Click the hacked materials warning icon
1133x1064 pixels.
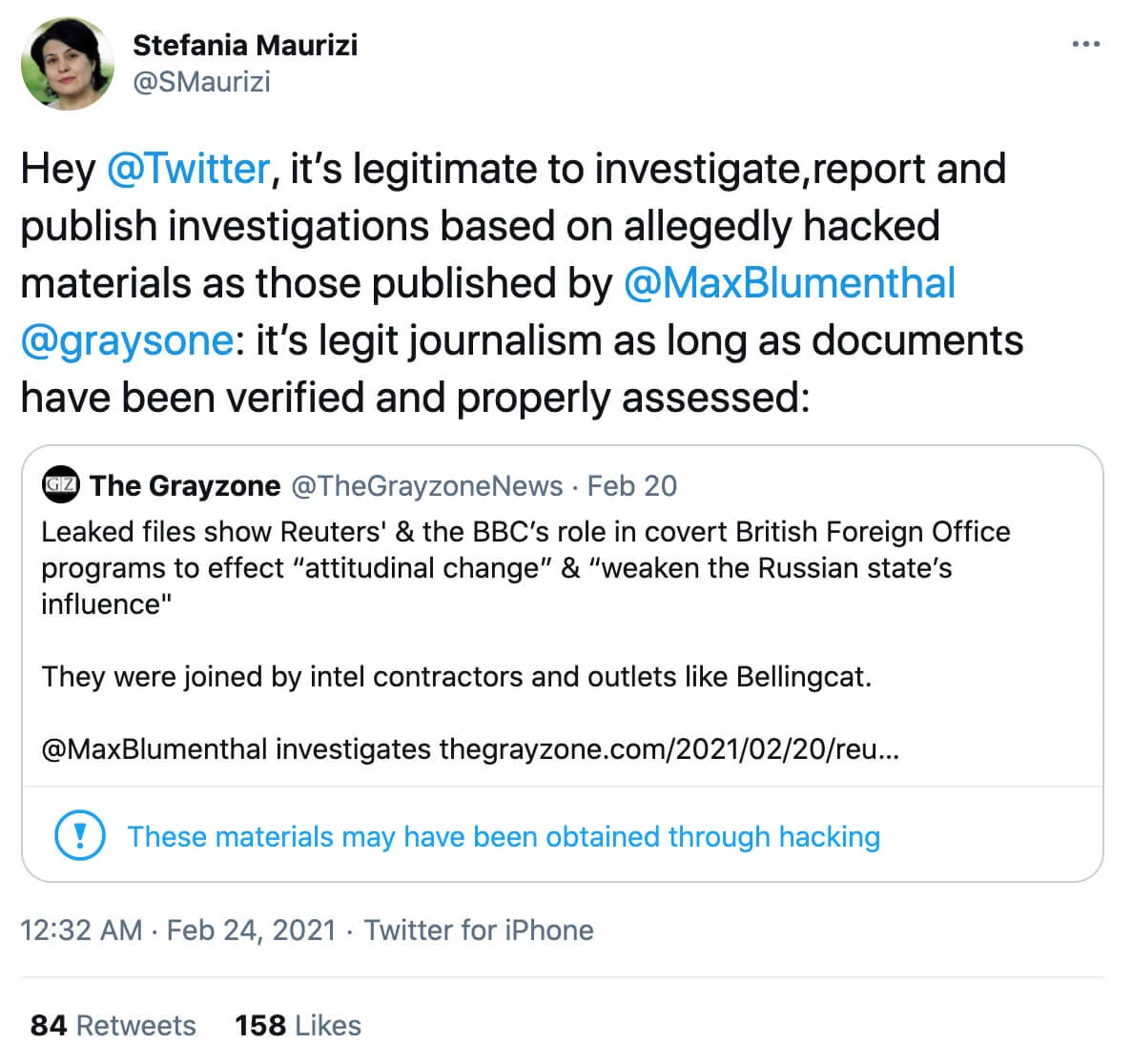tap(80, 836)
